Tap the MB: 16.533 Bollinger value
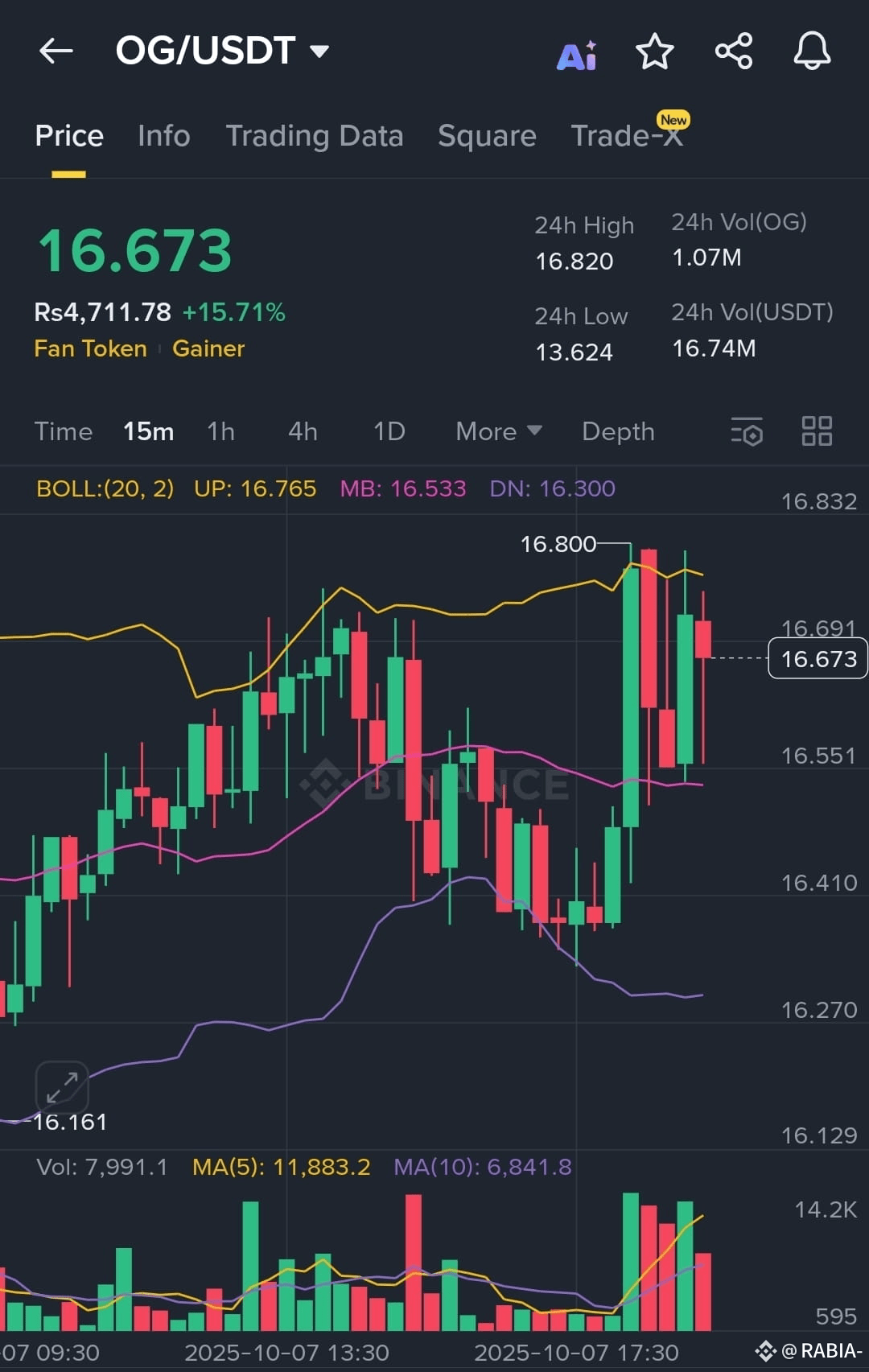The image size is (869, 1372). coord(403,488)
